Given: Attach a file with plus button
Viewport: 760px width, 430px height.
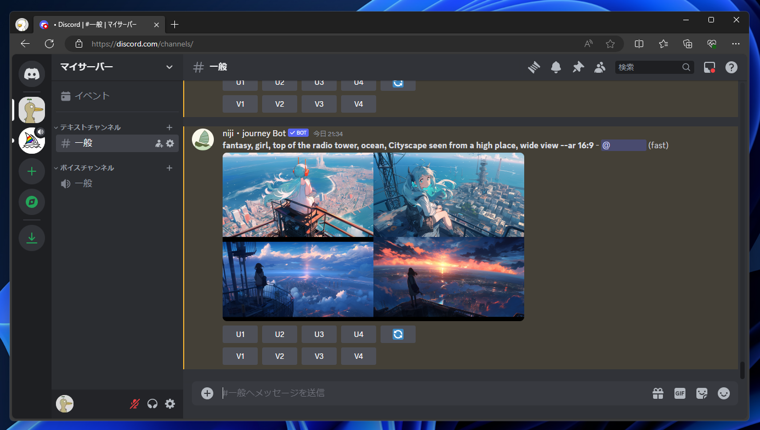Looking at the screenshot, I should click(x=207, y=393).
